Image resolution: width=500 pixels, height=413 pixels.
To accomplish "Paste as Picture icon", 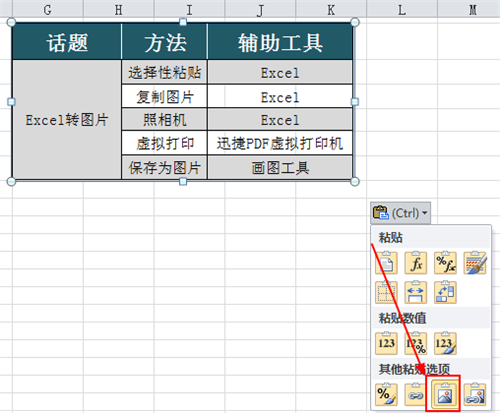I will click(445, 394).
